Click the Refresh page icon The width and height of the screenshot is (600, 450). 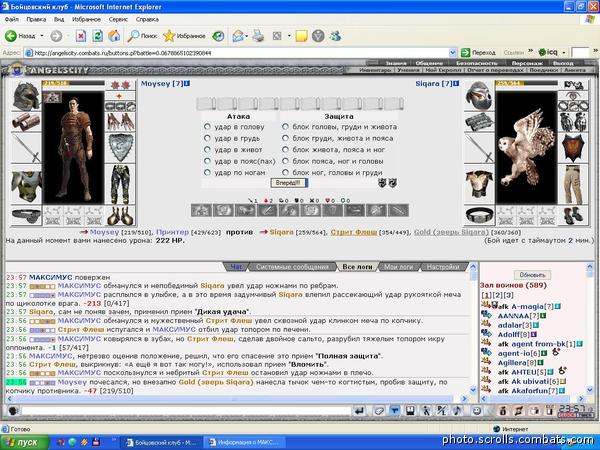pos(98,36)
